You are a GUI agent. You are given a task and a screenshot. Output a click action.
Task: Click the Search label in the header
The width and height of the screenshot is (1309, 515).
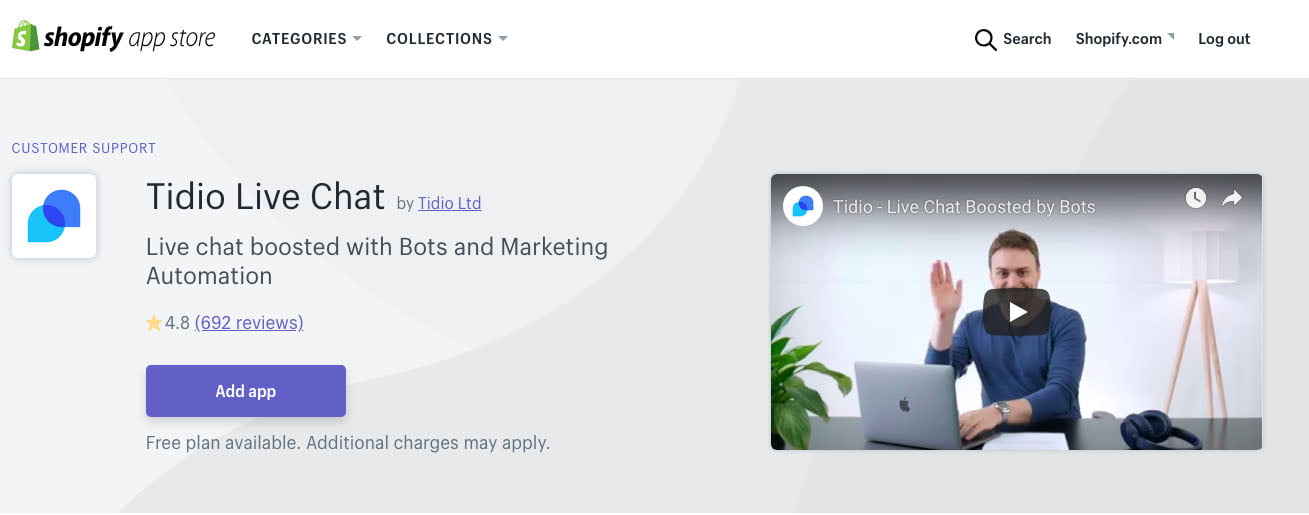1027,39
